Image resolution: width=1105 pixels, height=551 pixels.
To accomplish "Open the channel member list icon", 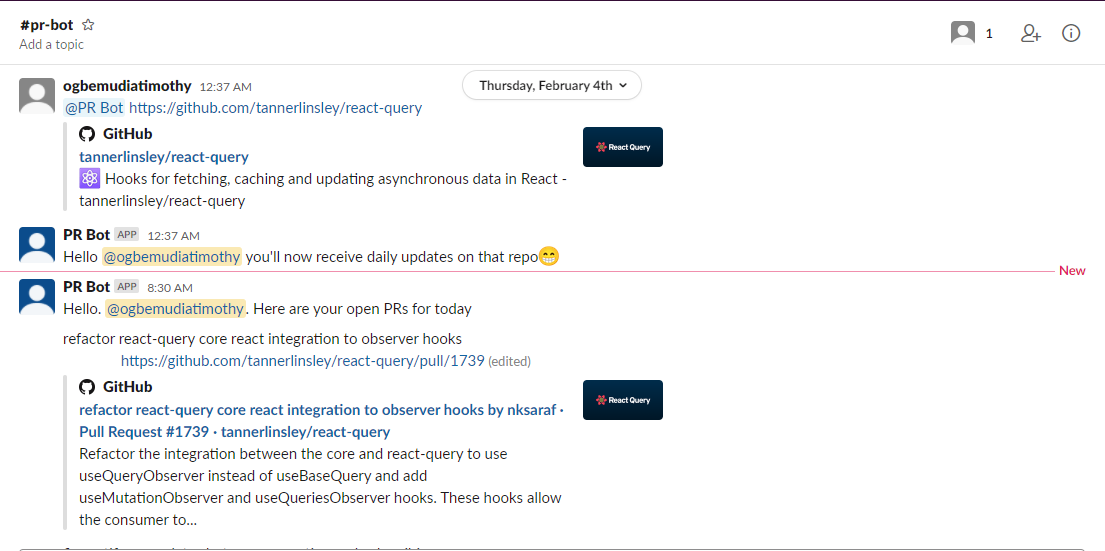I will [963, 33].
